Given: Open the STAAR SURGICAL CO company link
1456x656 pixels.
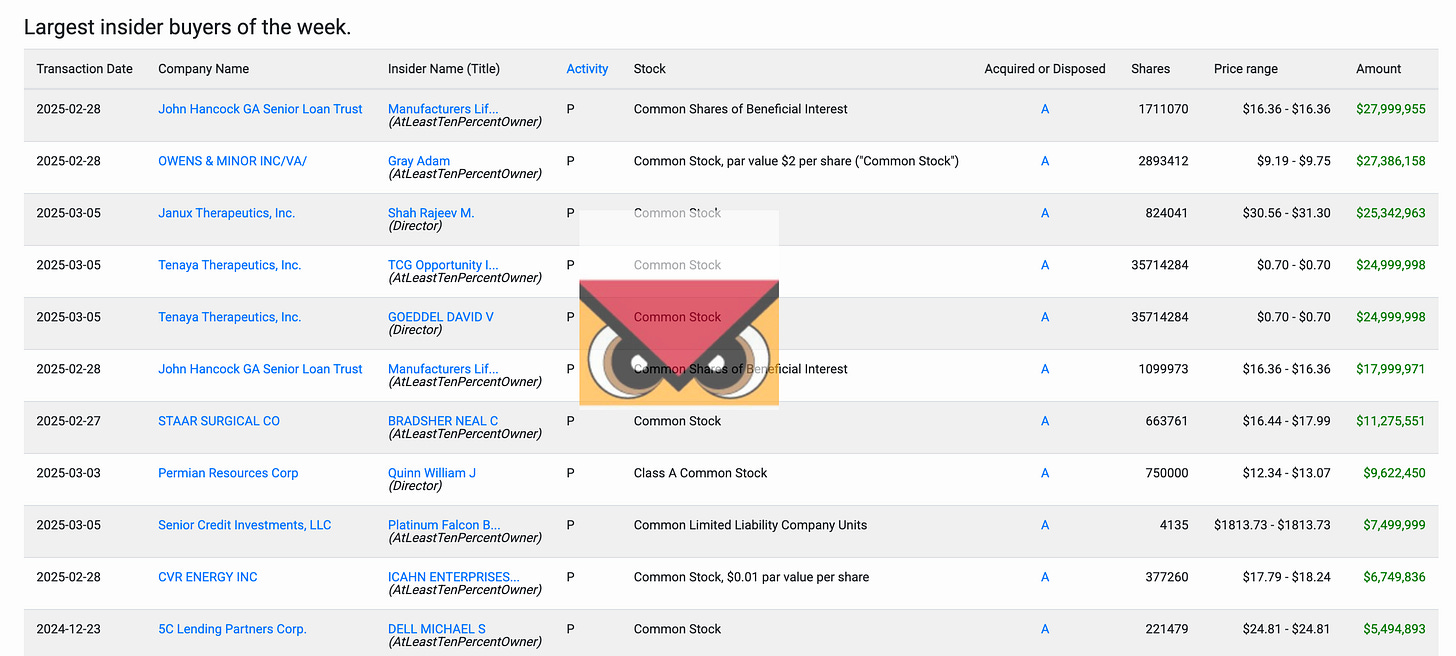Looking at the screenshot, I should click(x=219, y=421).
